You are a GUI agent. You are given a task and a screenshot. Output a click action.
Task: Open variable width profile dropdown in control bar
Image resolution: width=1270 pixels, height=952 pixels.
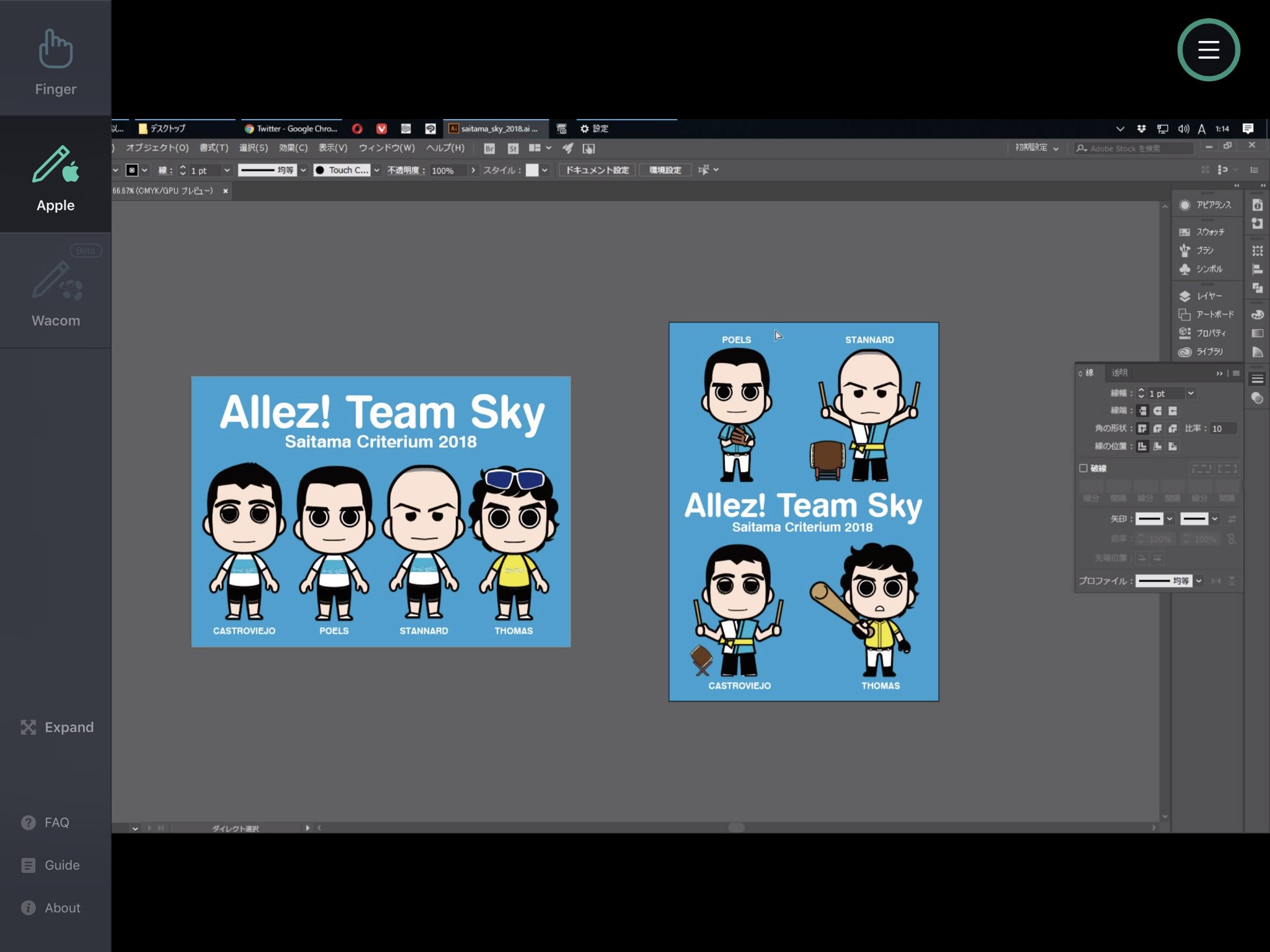click(x=303, y=170)
